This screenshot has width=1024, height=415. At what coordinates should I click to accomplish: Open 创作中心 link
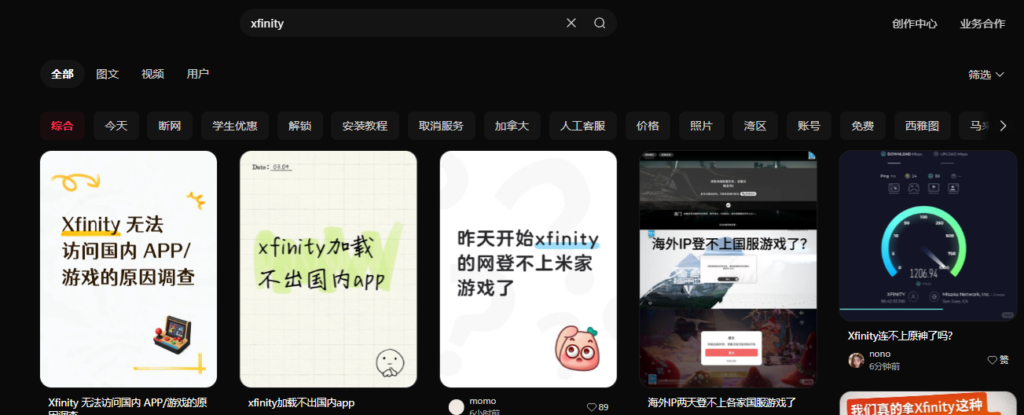[915, 24]
